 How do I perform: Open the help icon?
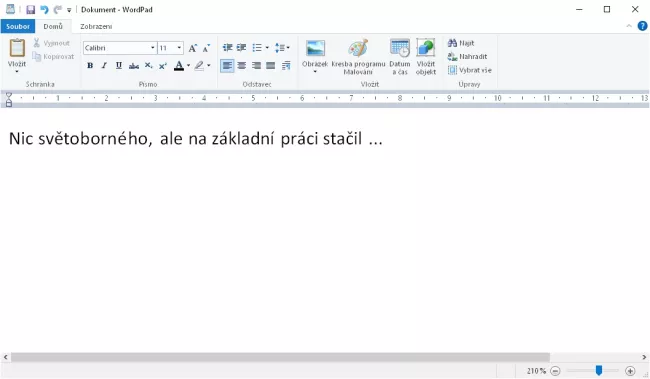642,26
